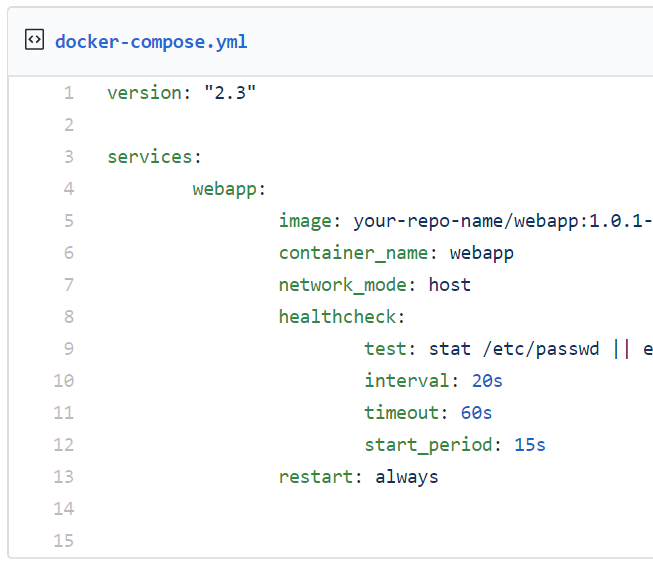The image size is (653, 563).
Task: Click the services key
Action: 150,157
